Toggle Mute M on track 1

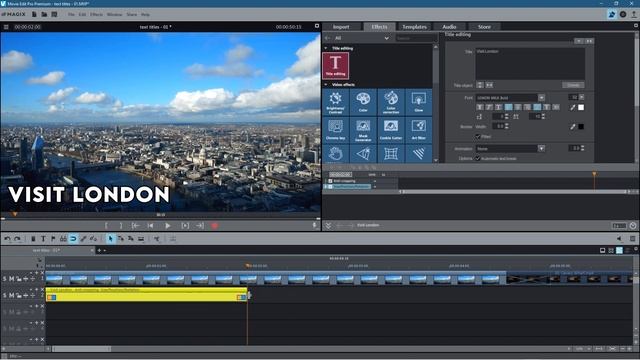[11, 279]
